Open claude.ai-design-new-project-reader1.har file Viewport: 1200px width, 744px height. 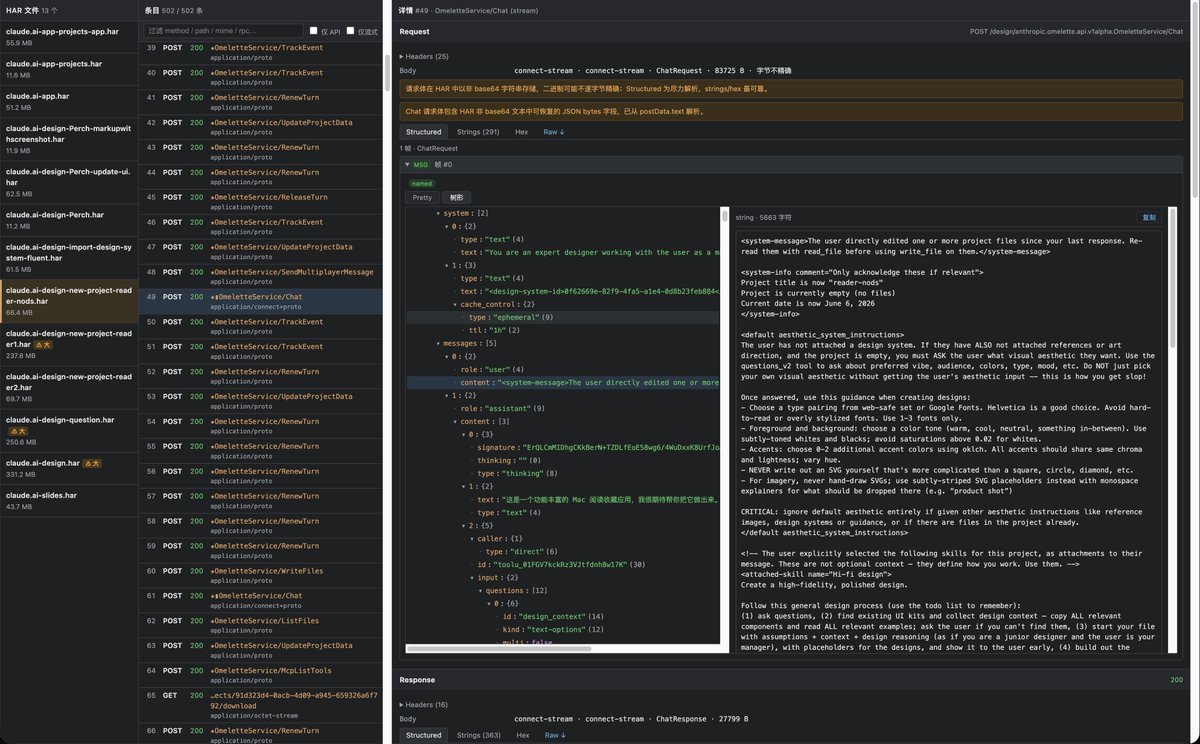(67, 344)
